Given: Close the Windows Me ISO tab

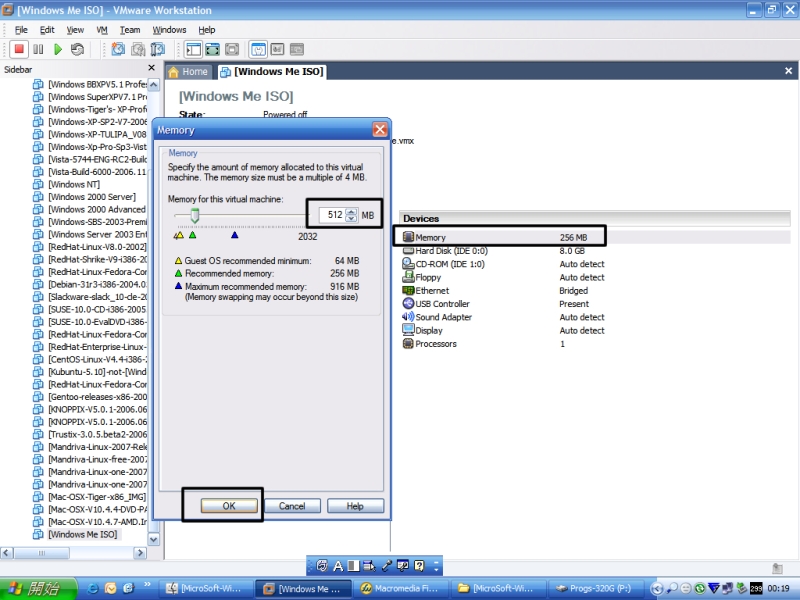Looking at the screenshot, I should click(x=788, y=71).
